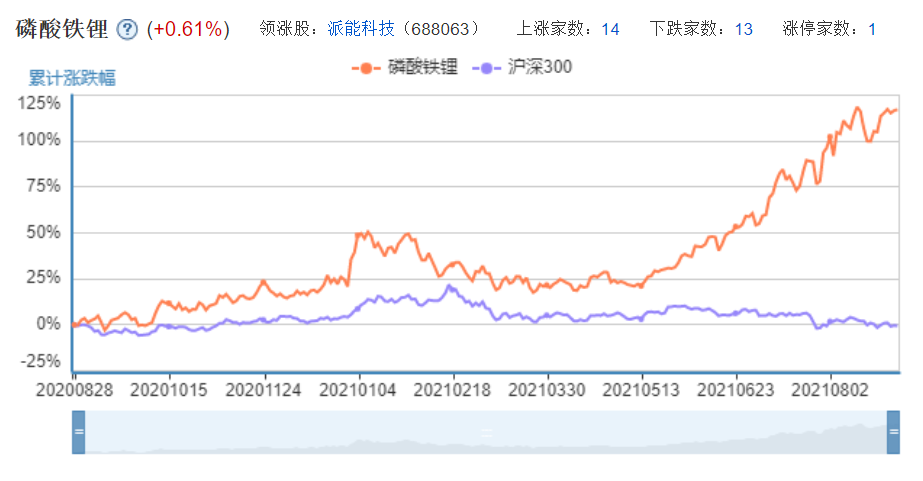923x481 pixels.
Task: Click the +0.61% change value
Action: pyautogui.click(x=188, y=29)
